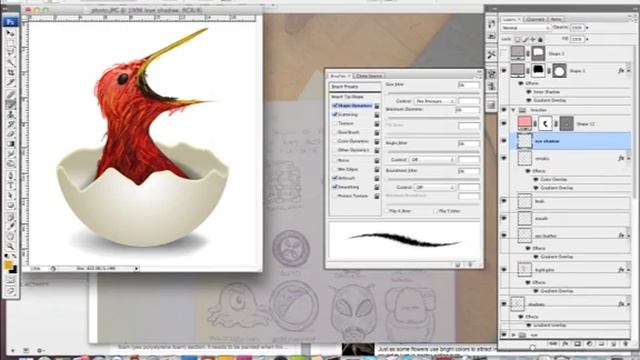The width and height of the screenshot is (640, 360).
Task: Click the Size Jitter value field
Action: (469, 85)
